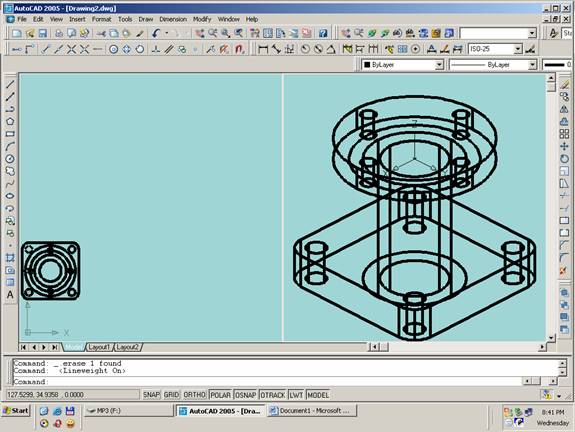This screenshot has height=432, width=575.
Task: Open the Dimension menu
Action: coord(173,19)
